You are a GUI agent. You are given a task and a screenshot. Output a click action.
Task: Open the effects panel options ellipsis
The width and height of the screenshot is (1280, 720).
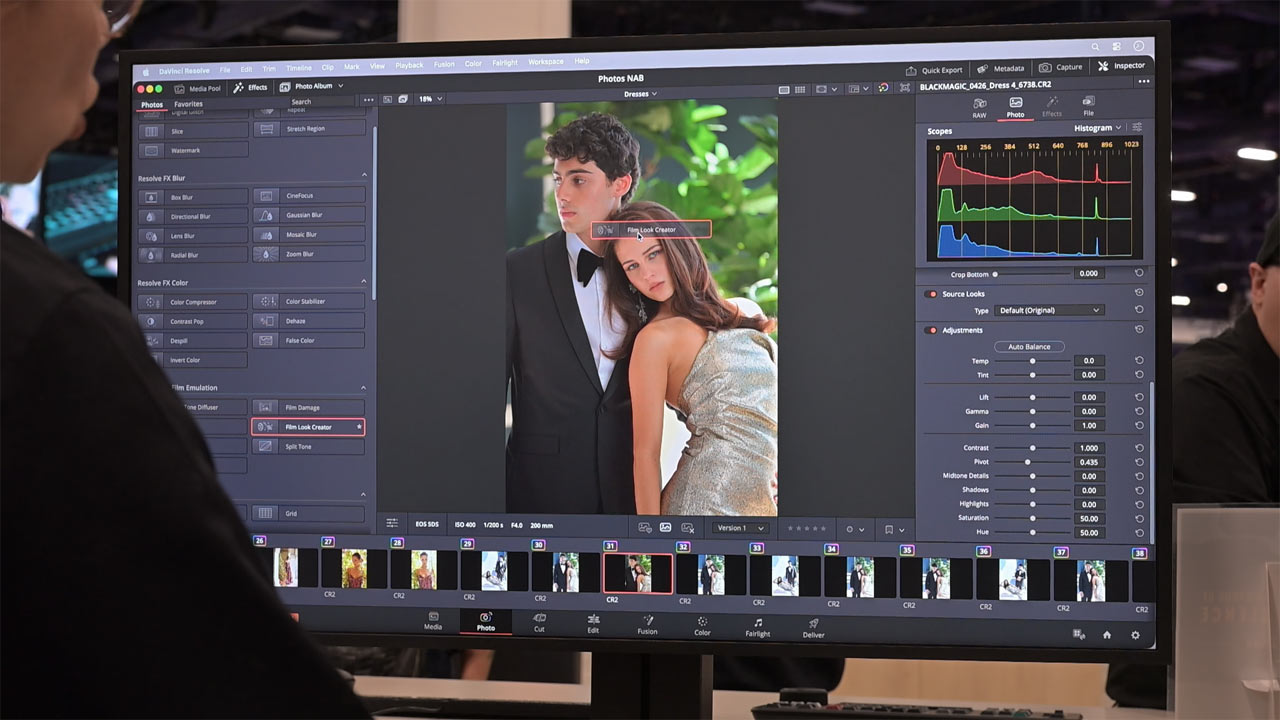[x=368, y=100]
